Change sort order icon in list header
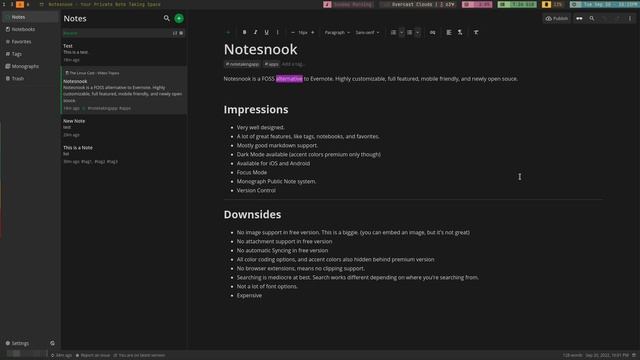This screenshot has height=360, width=640. point(175,33)
